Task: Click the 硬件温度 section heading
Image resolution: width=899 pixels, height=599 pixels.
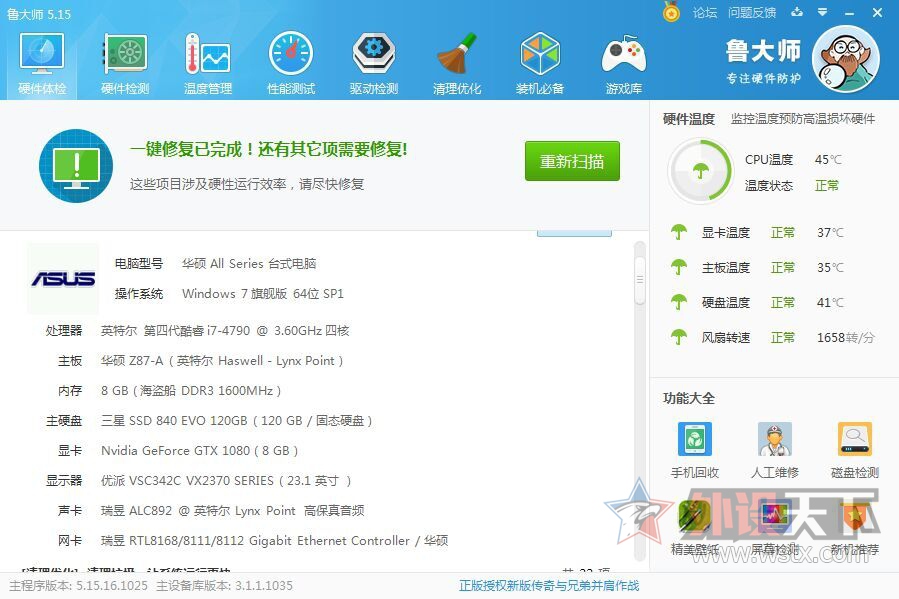Action: pyautogui.click(x=689, y=119)
